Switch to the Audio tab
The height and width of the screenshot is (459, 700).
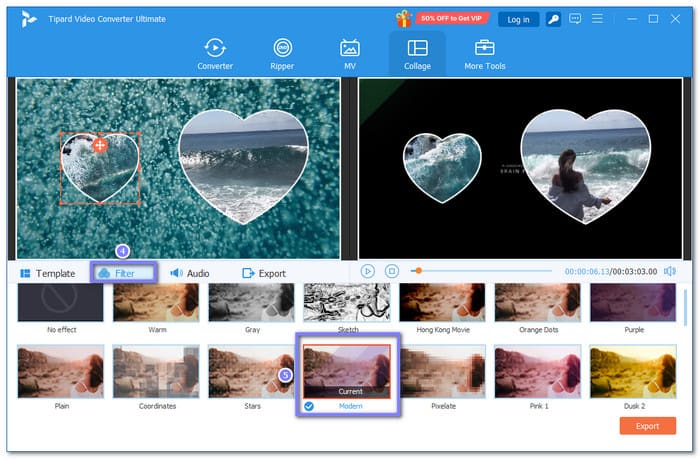[190, 273]
